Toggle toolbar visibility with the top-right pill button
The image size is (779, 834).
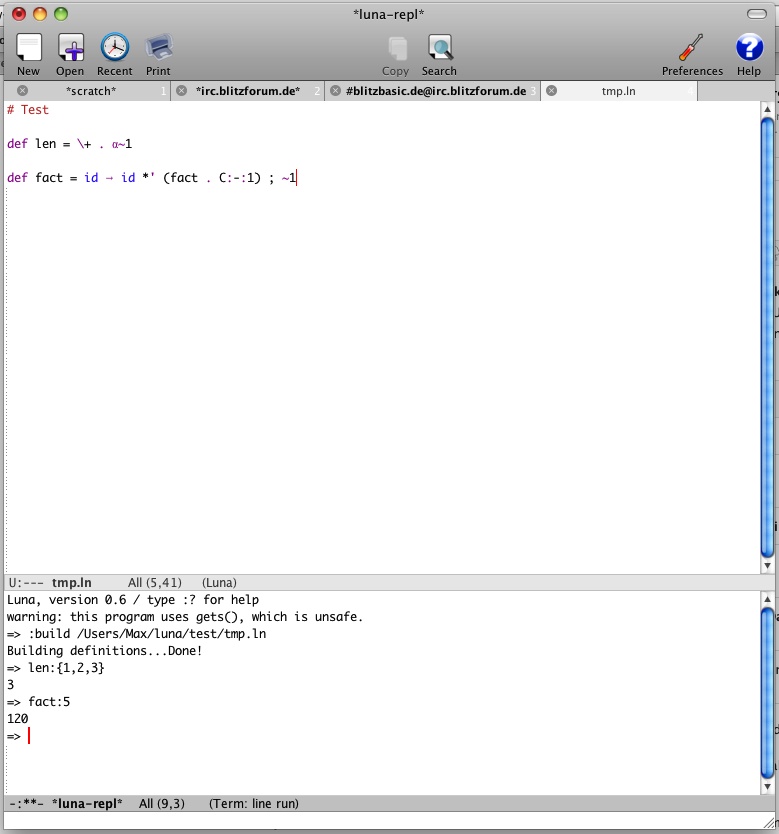756,14
